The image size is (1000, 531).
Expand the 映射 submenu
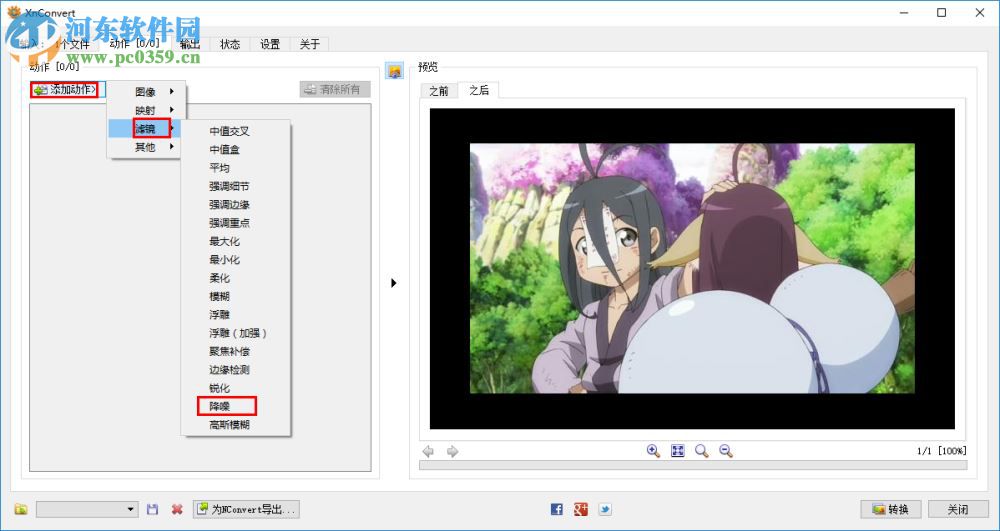coord(147,110)
